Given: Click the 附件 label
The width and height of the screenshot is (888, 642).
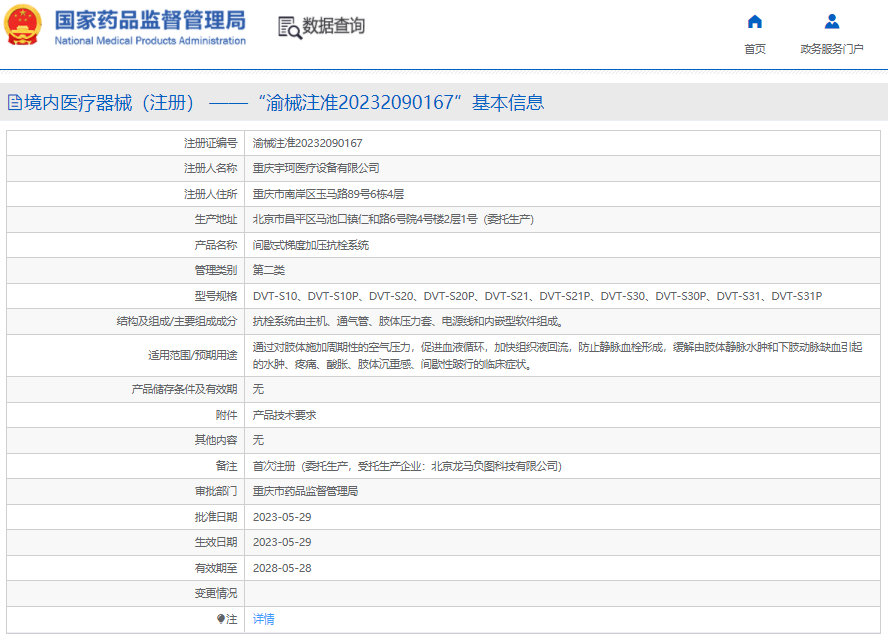Looking at the screenshot, I should click(x=227, y=415).
